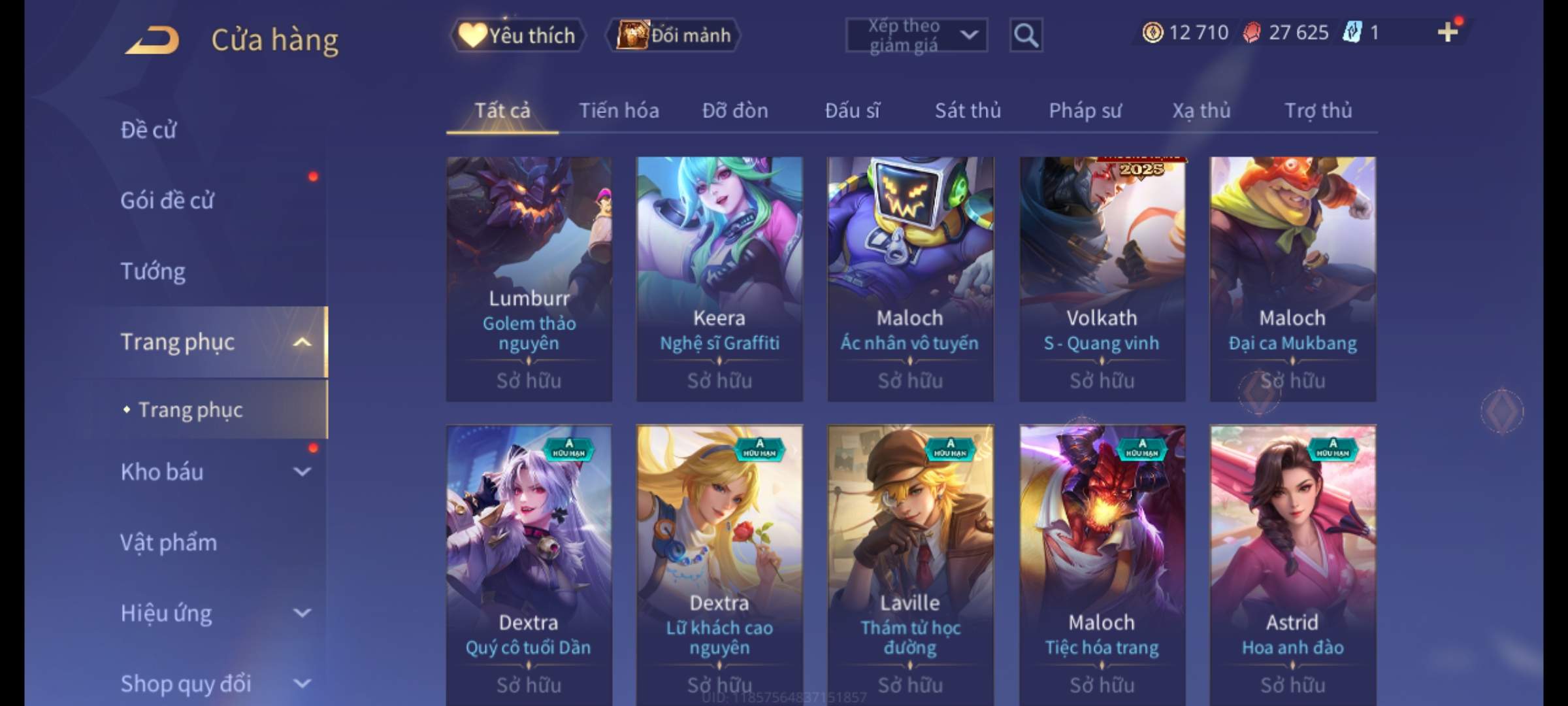Go to Gói đề cử menu
This screenshot has width=1568, height=706.
coord(167,200)
